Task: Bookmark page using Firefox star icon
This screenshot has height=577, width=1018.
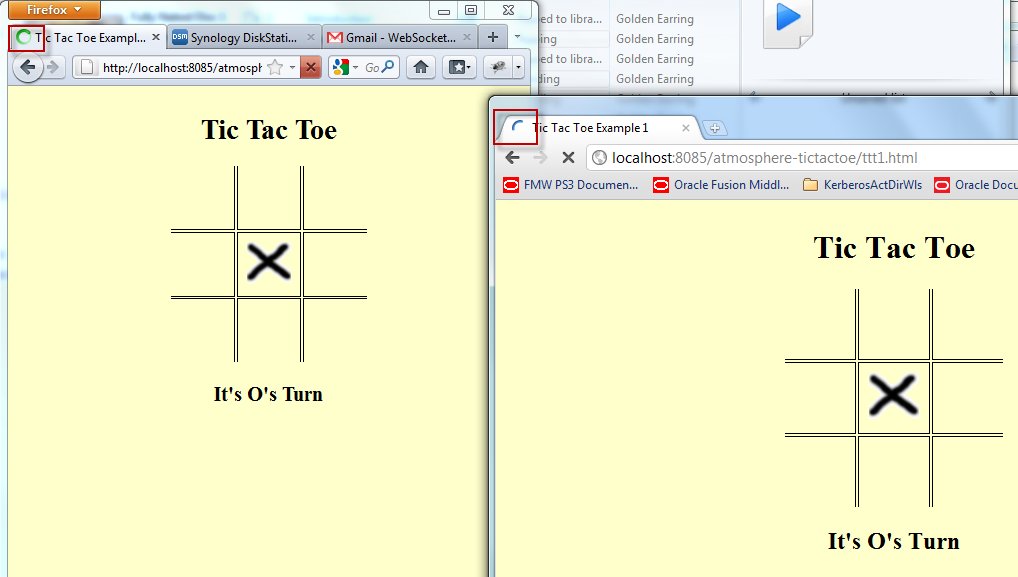Action: (x=275, y=67)
